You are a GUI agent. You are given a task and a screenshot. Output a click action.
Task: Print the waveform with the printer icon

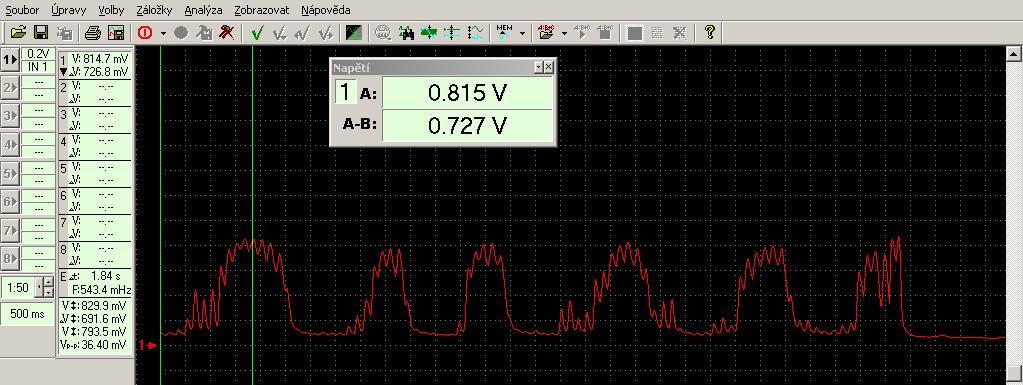click(x=93, y=32)
